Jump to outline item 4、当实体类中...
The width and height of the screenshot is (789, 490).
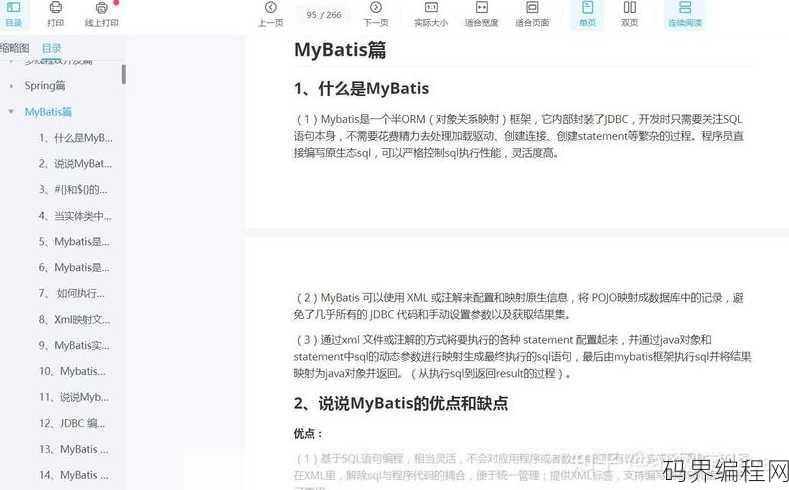pyautogui.click(x=75, y=216)
